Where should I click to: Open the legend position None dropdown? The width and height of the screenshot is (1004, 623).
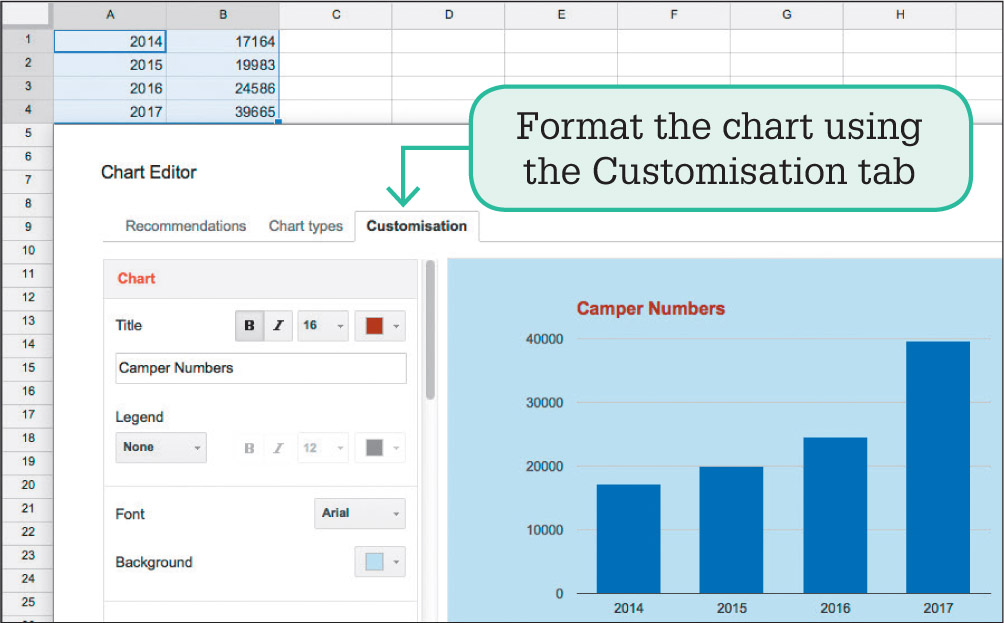tap(161, 447)
